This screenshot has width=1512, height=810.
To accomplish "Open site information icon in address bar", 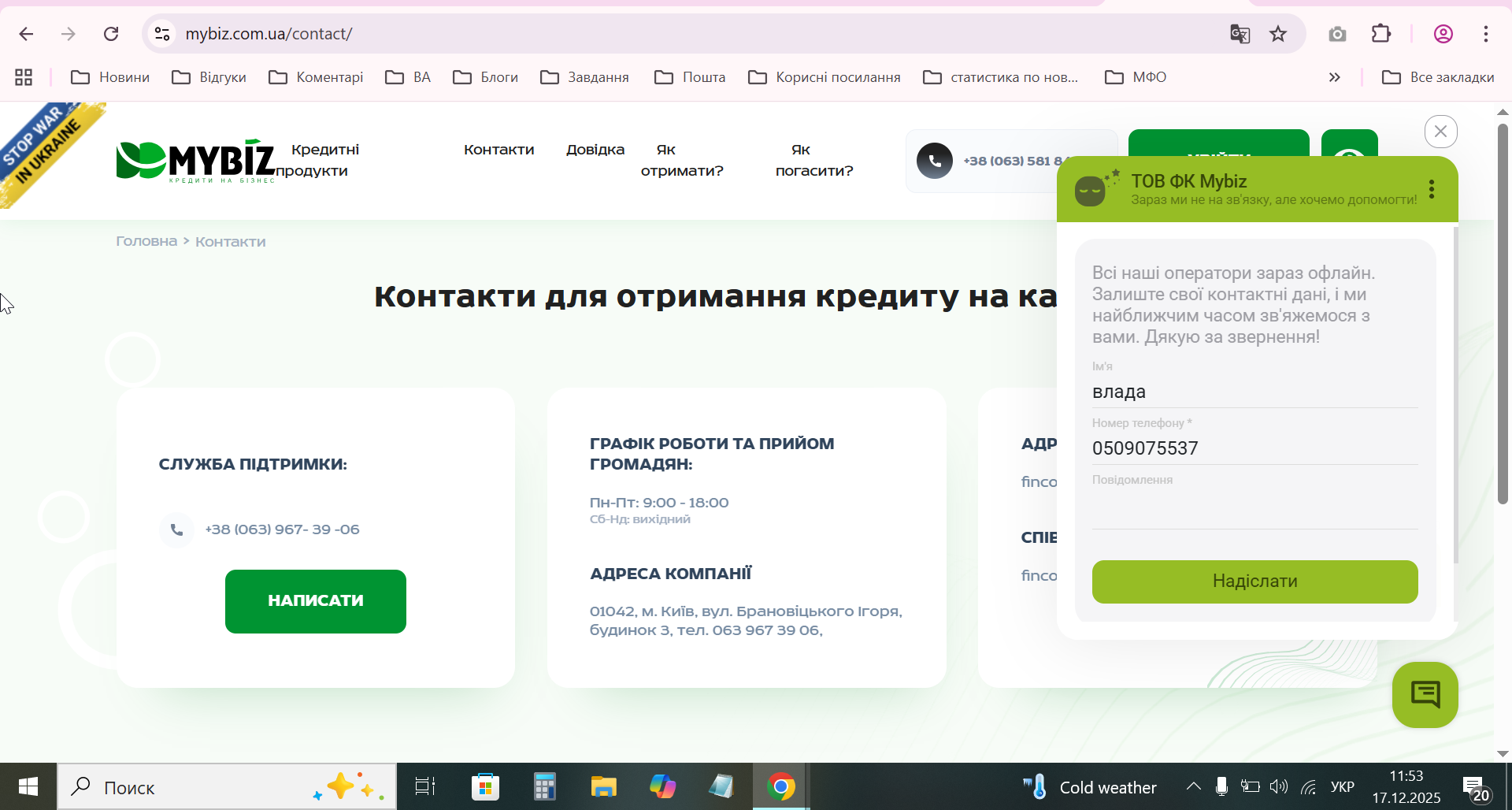I will pos(162,34).
